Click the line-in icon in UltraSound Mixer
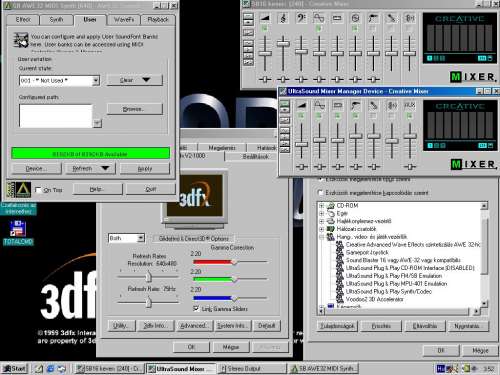Screen dimensions: 500x375 pyautogui.click(x=356, y=105)
